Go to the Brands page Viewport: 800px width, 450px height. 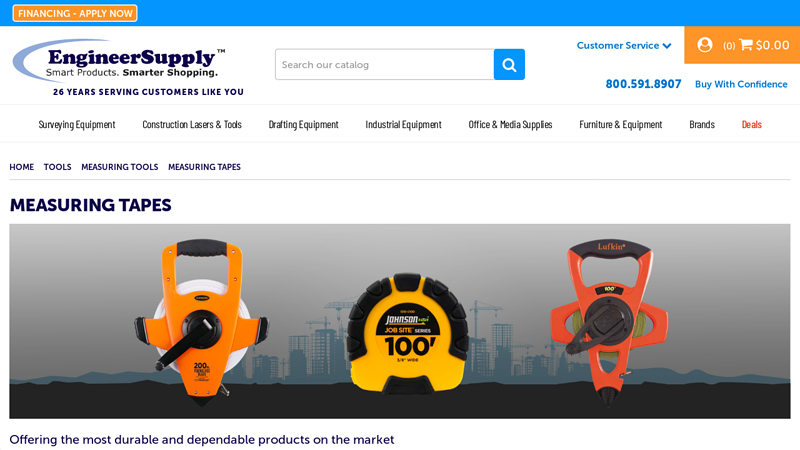pyautogui.click(x=702, y=125)
